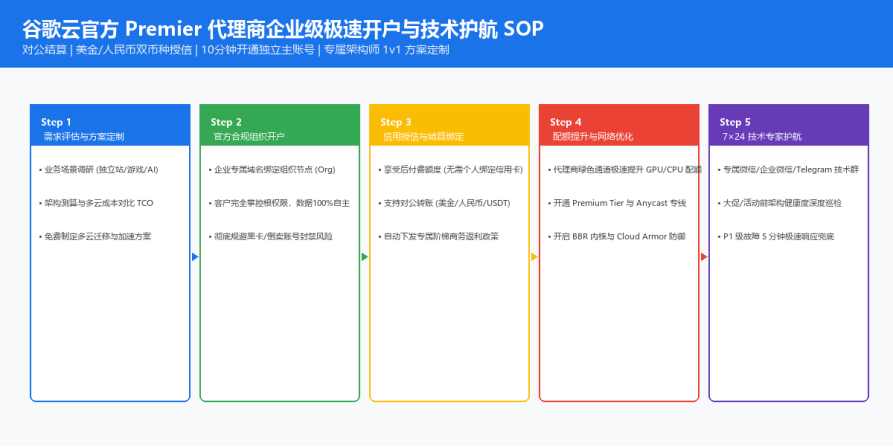Click the '官方合规组织开户' card subtitle

249,137
